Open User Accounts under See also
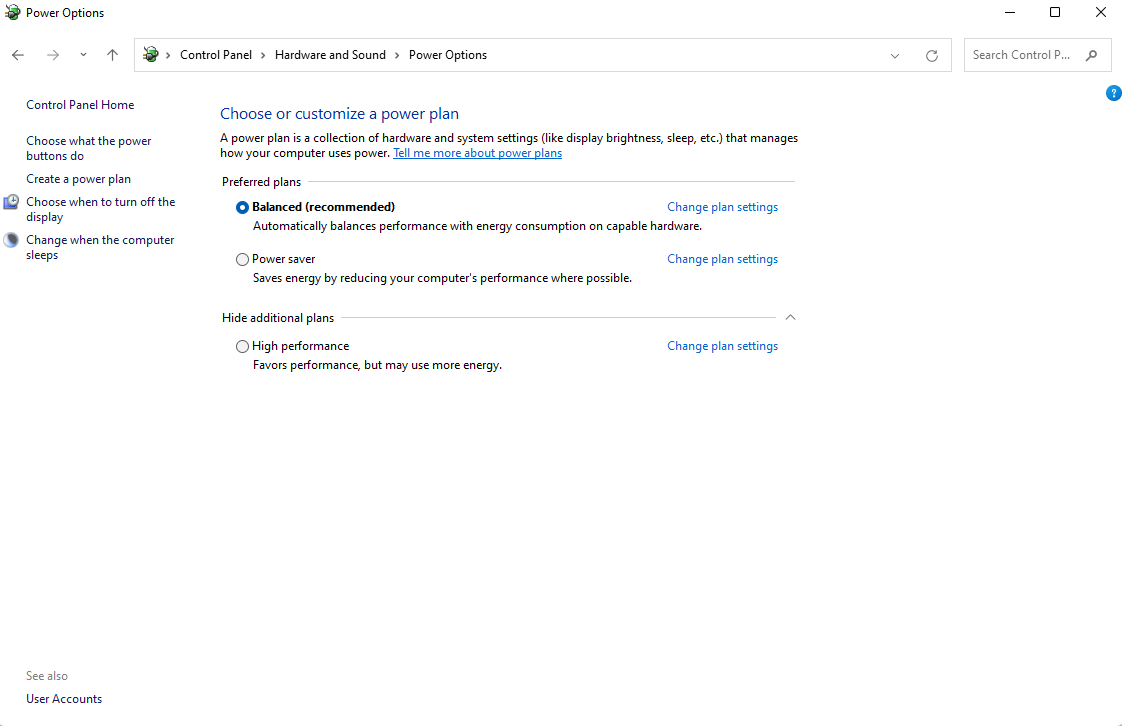The height and width of the screenshot is (726, 1122). (64, 699)
